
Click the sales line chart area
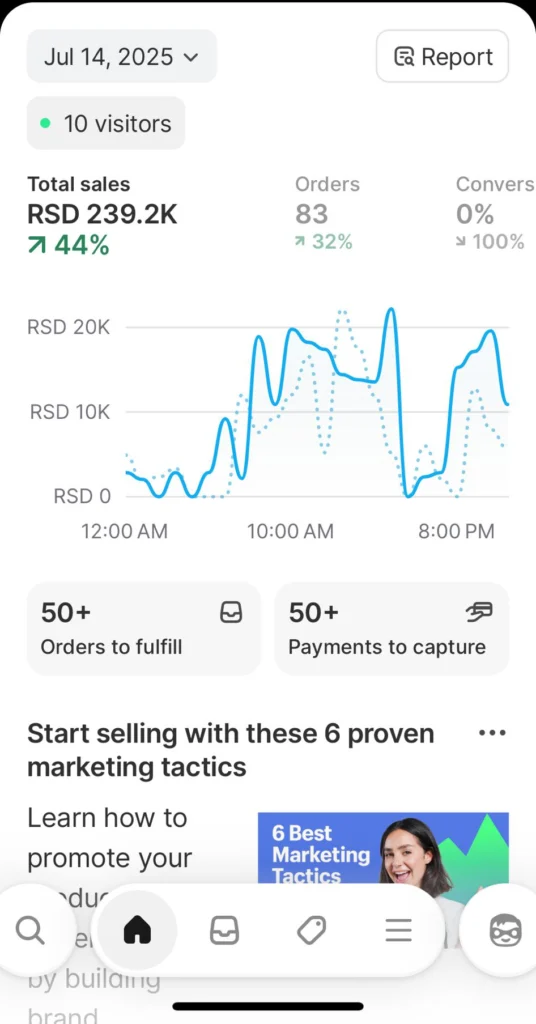(x=317, y=405)
